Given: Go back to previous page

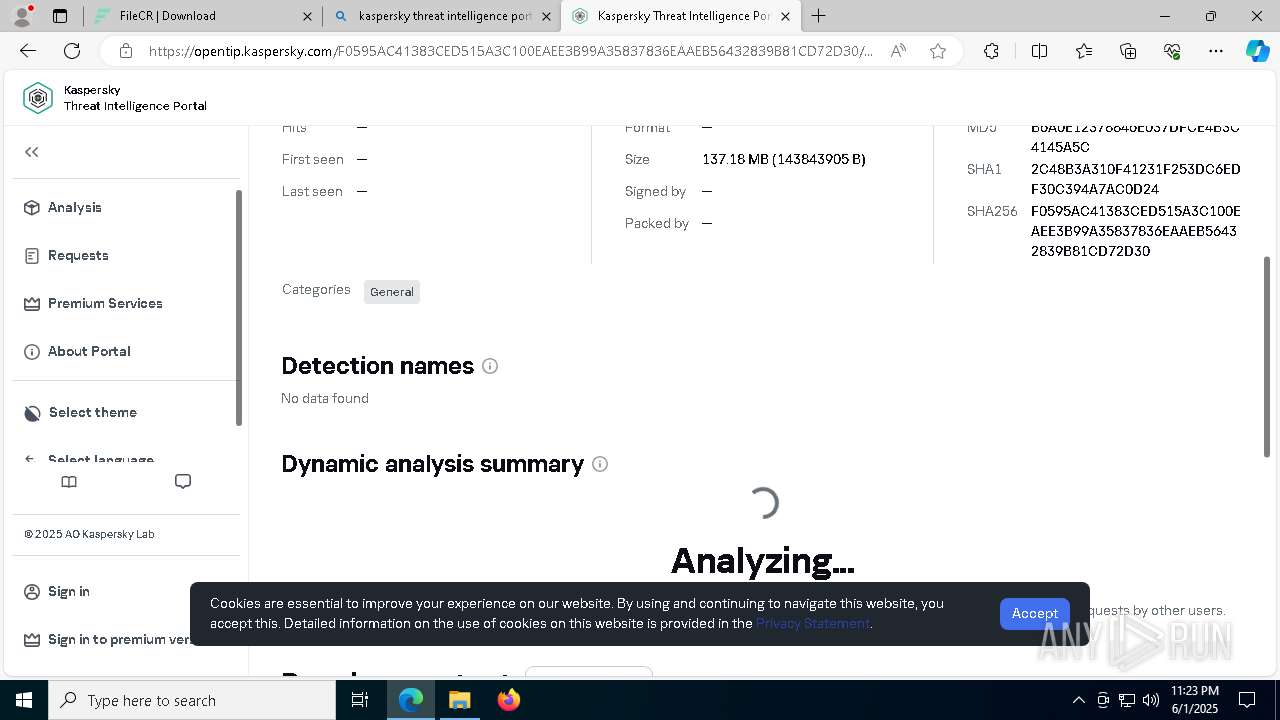Looking at the screenshot, I should click(x=28, y=51).
